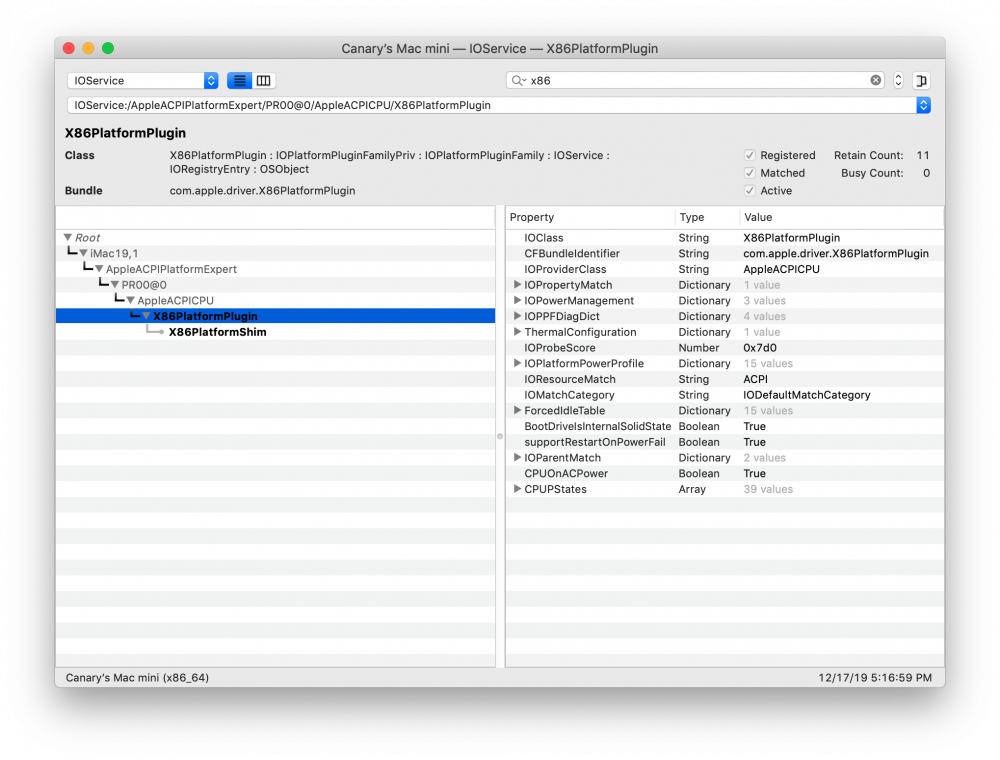This screenshot has width=1000, height=760.
Task: Sort by the Value column header
Action: coord(841,217)
